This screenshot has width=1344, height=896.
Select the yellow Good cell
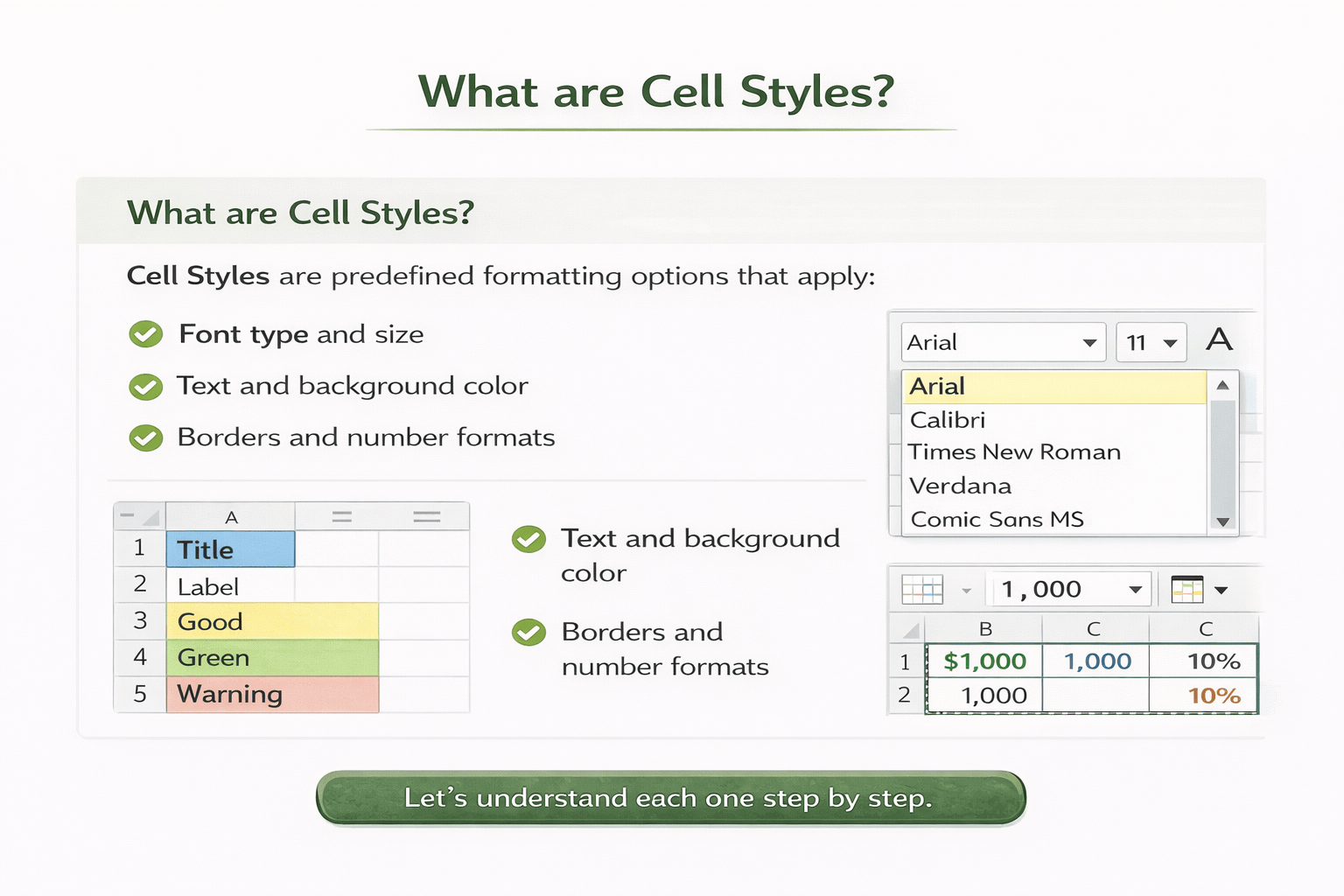(272, 621)
